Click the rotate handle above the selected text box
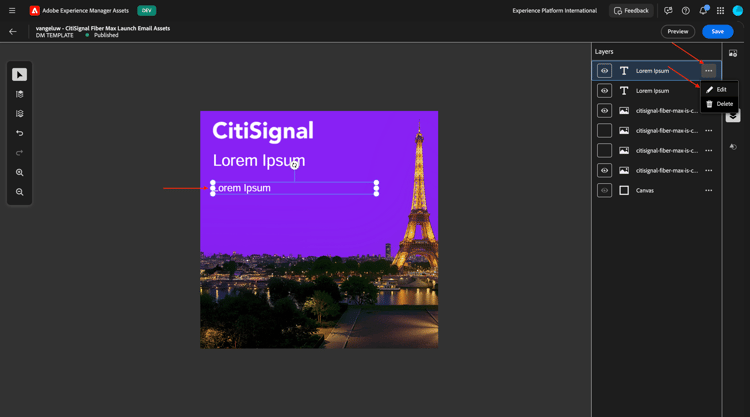Viewport: 750px width, 417px height. pos(294,165)
